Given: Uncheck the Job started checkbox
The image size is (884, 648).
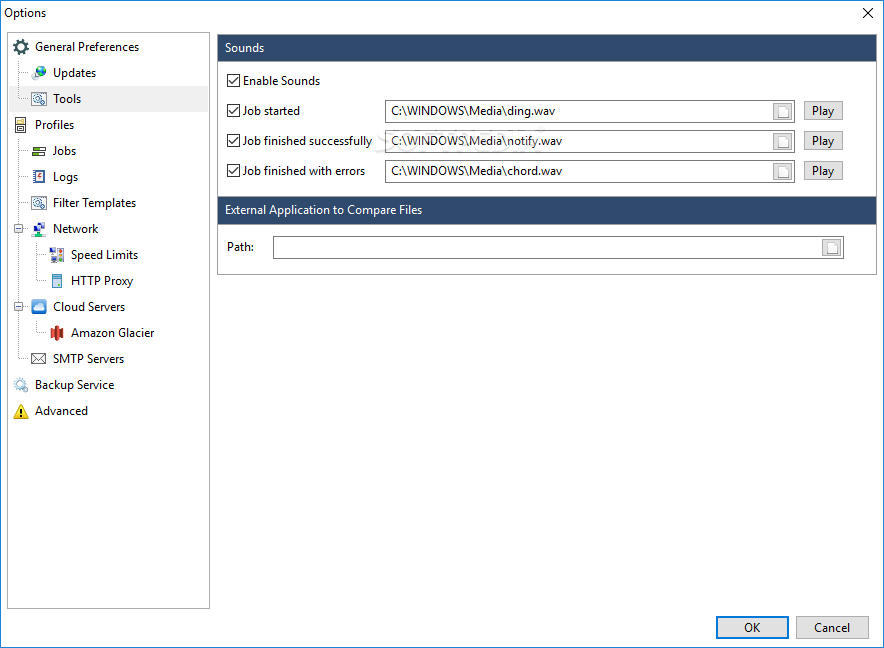Looking at the screenshot, I should pyautogui.click(x=233, y=111).
